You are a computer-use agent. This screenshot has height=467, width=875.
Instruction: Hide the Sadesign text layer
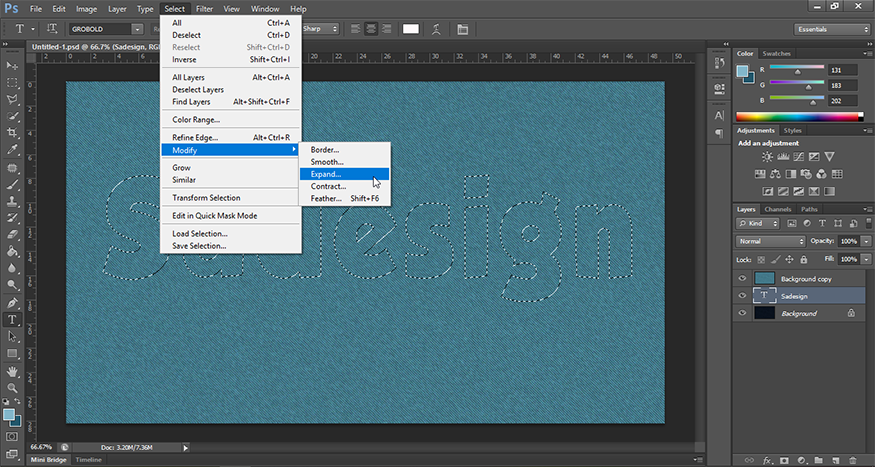(x=742, y=296)
